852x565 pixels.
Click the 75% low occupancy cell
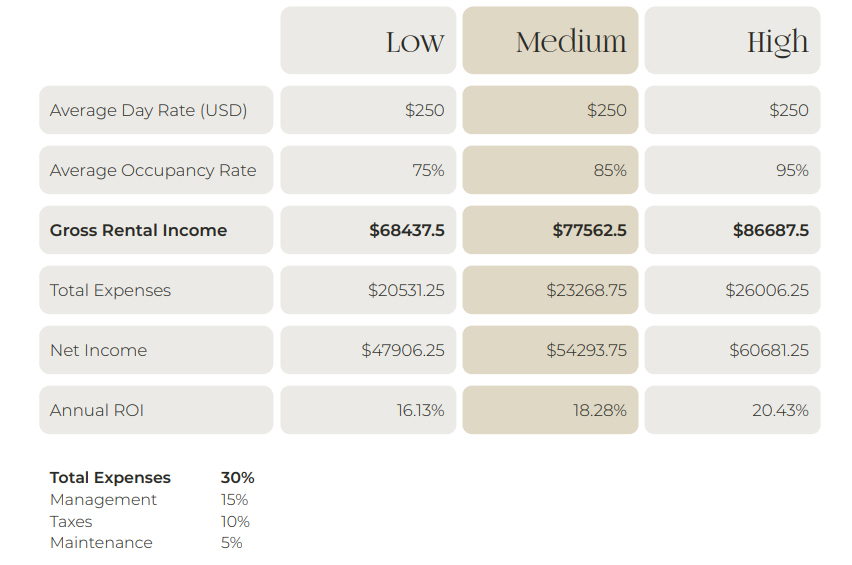[x=368, y=170]
